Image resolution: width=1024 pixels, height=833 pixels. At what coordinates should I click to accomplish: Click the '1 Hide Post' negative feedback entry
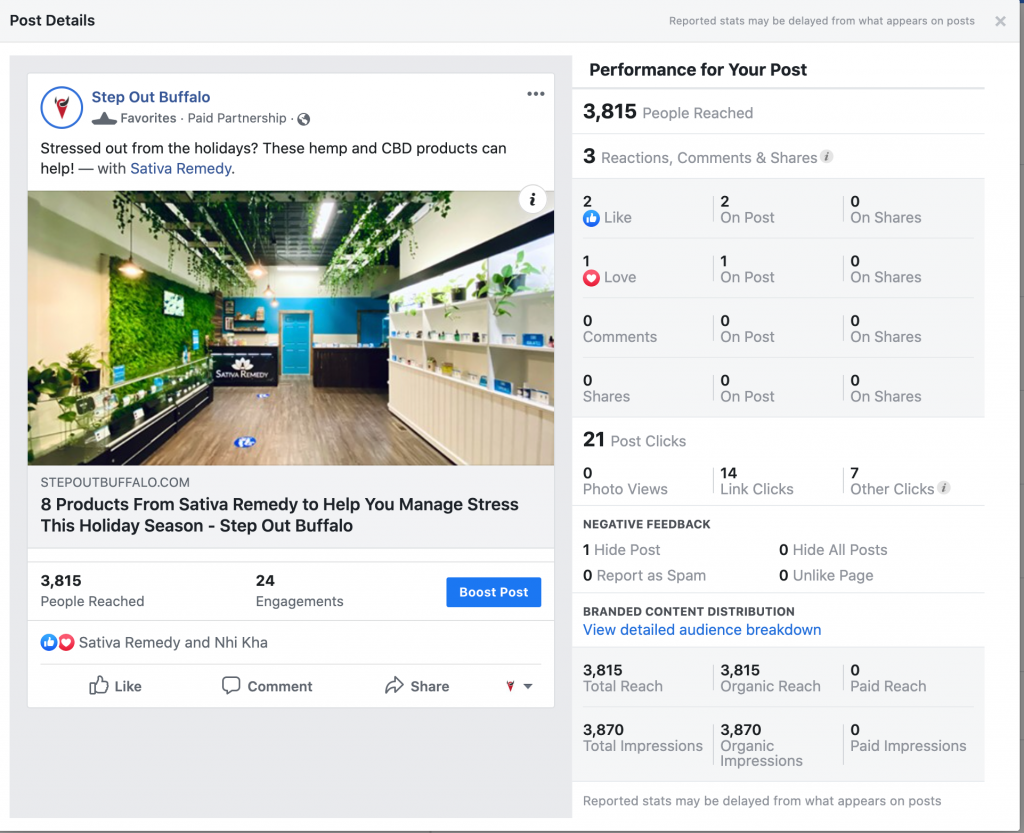(622, 550)
